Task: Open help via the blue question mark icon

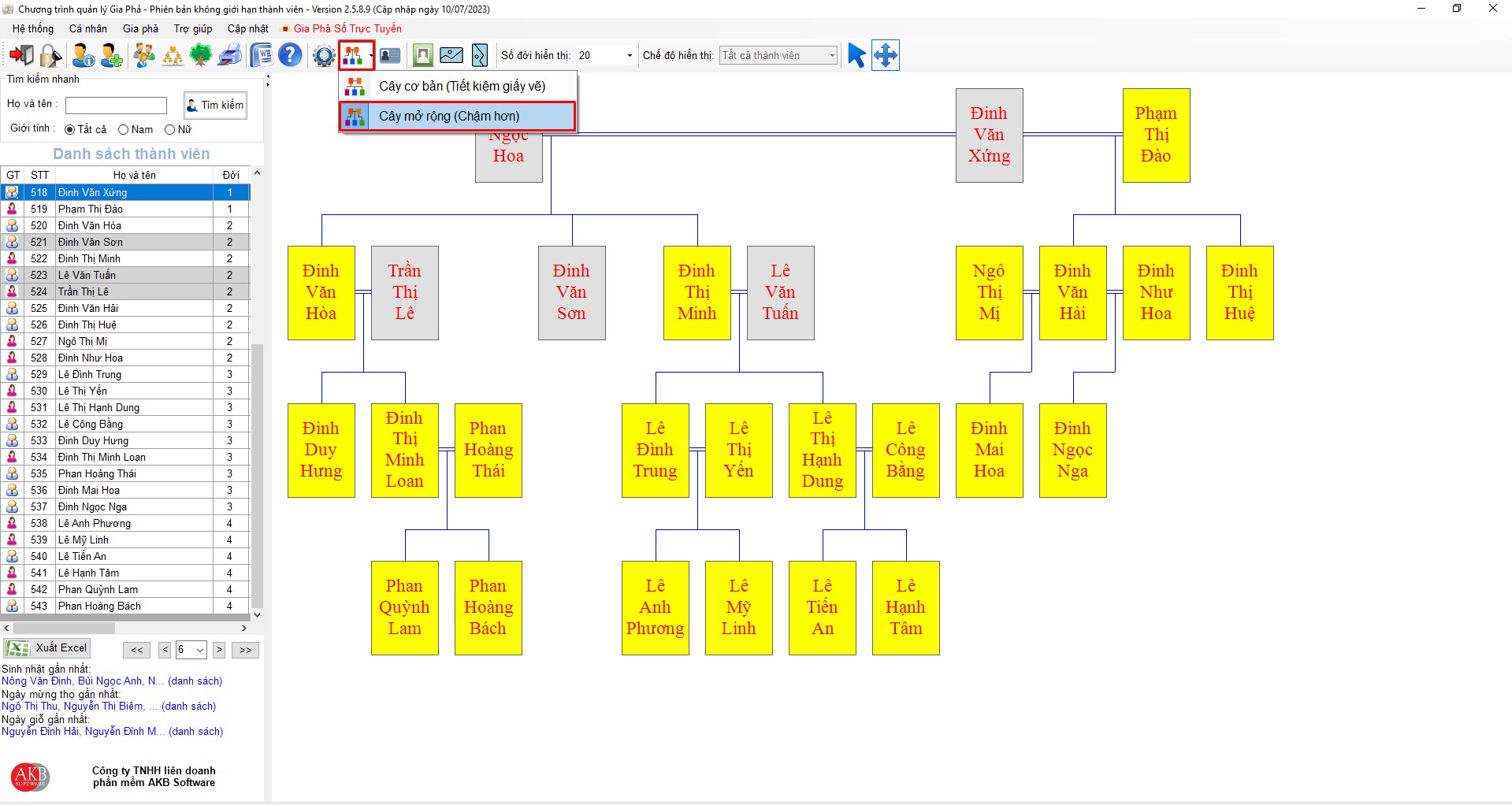Action: point(290,55)
